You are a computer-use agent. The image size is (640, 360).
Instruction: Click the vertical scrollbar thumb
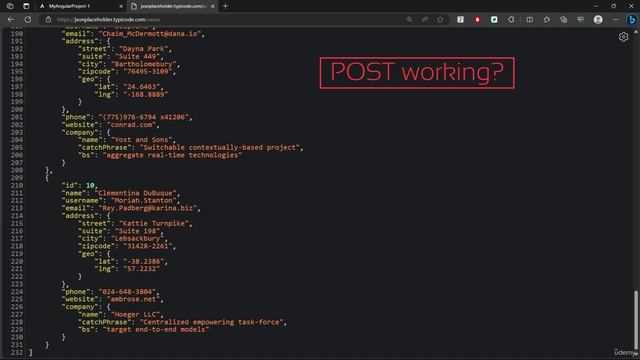[x=636, y=319]
